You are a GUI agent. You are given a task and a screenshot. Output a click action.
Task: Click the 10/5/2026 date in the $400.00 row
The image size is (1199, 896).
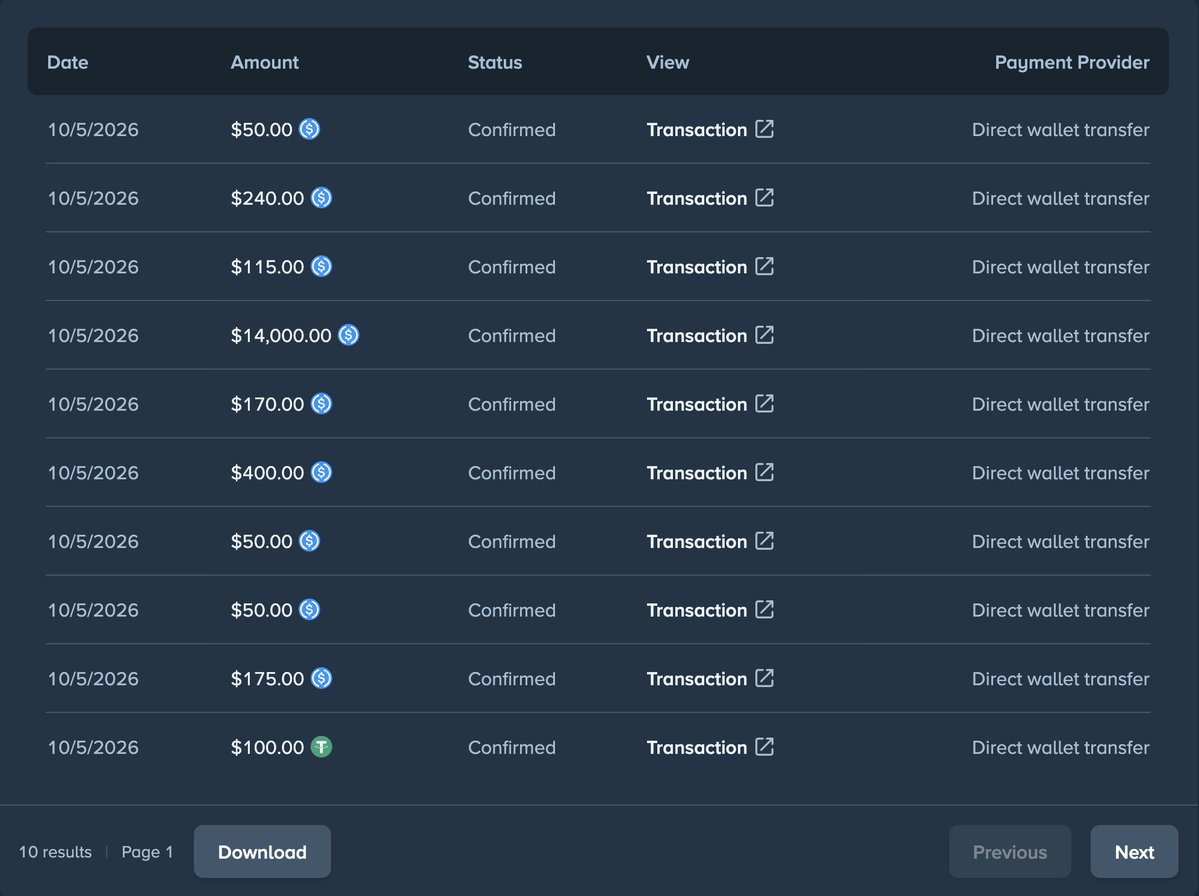coord(93,472)
